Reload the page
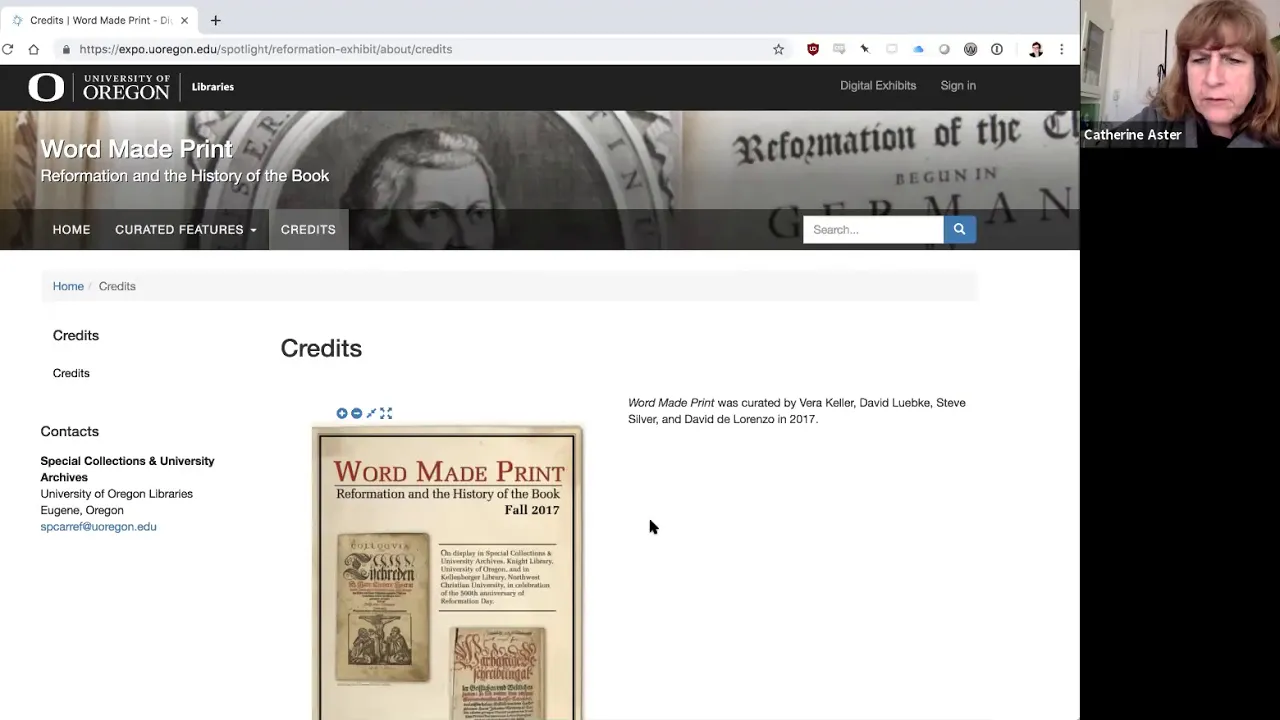The width and height of the screenshot is (1280, 720). 8,49
